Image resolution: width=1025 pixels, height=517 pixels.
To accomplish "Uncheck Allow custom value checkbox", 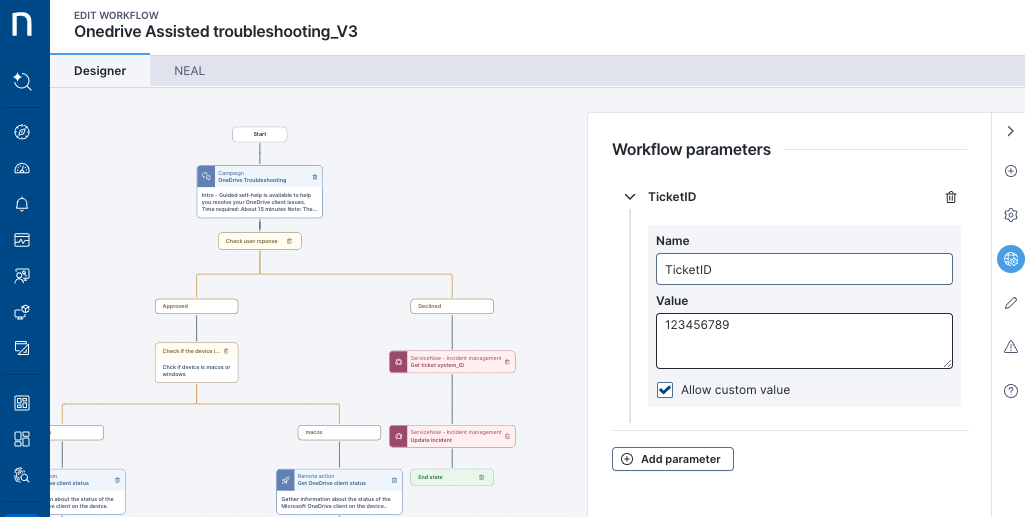I will [x=665, y=390].
